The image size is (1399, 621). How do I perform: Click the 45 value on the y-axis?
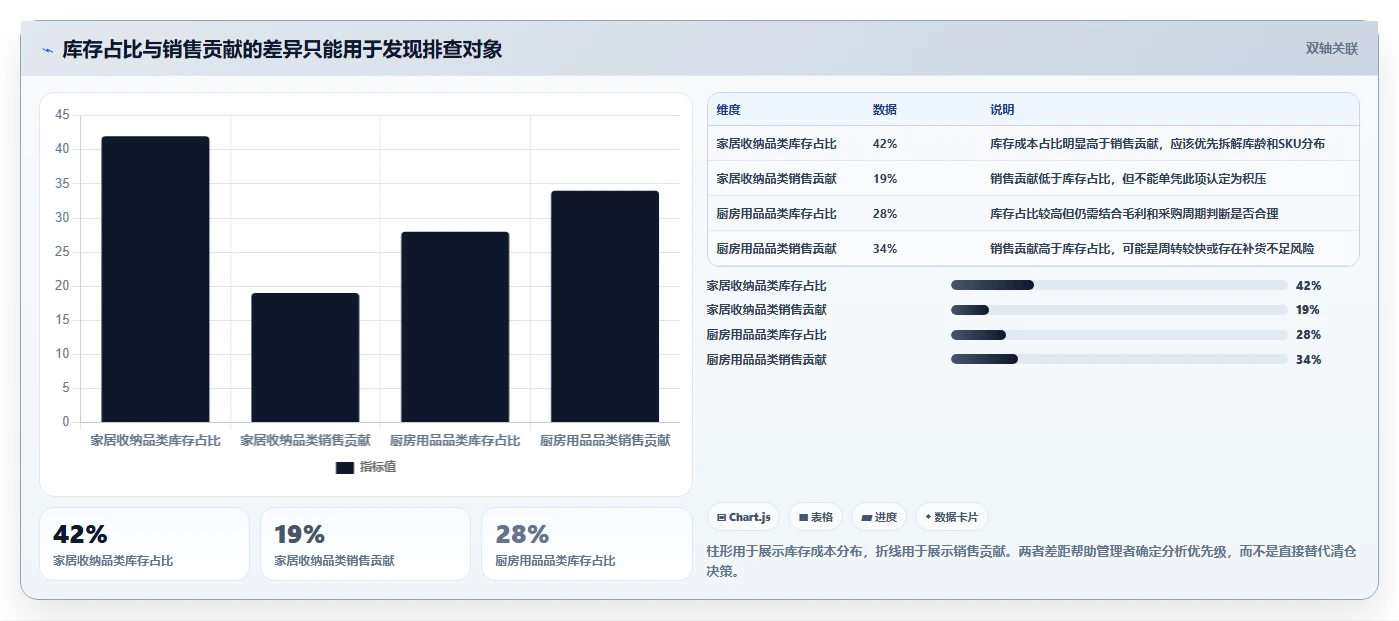[62, 115]
